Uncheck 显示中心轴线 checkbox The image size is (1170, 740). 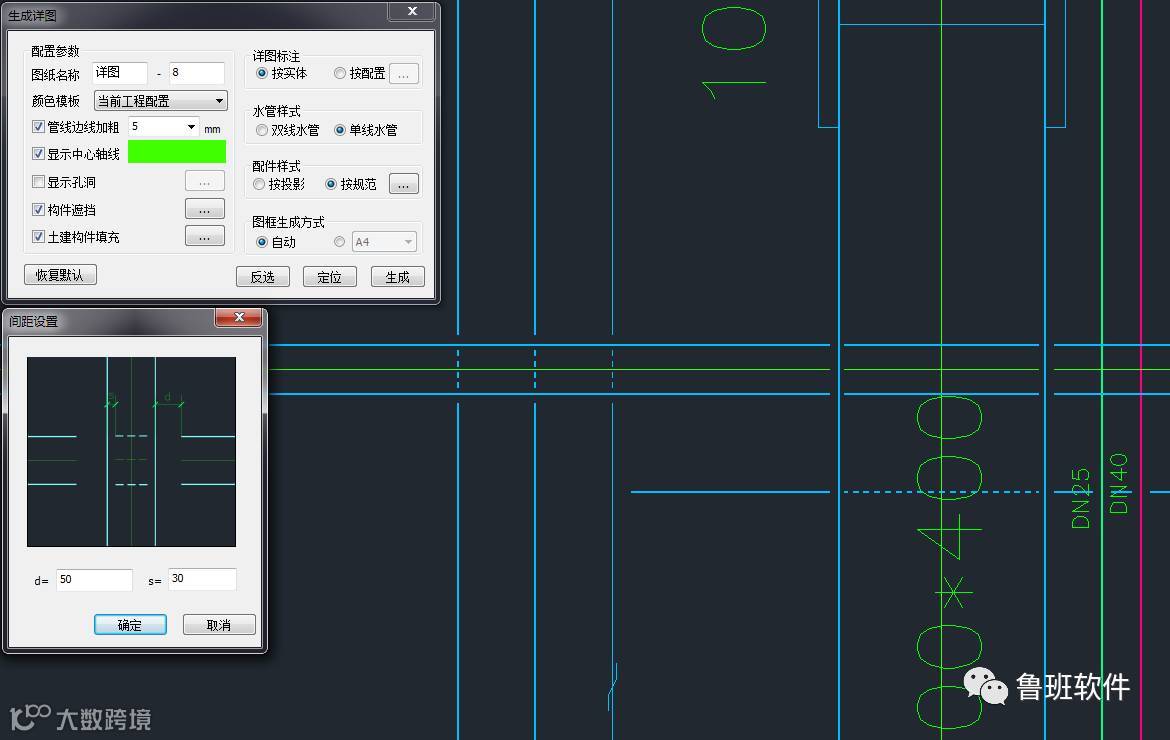[38, 154]
